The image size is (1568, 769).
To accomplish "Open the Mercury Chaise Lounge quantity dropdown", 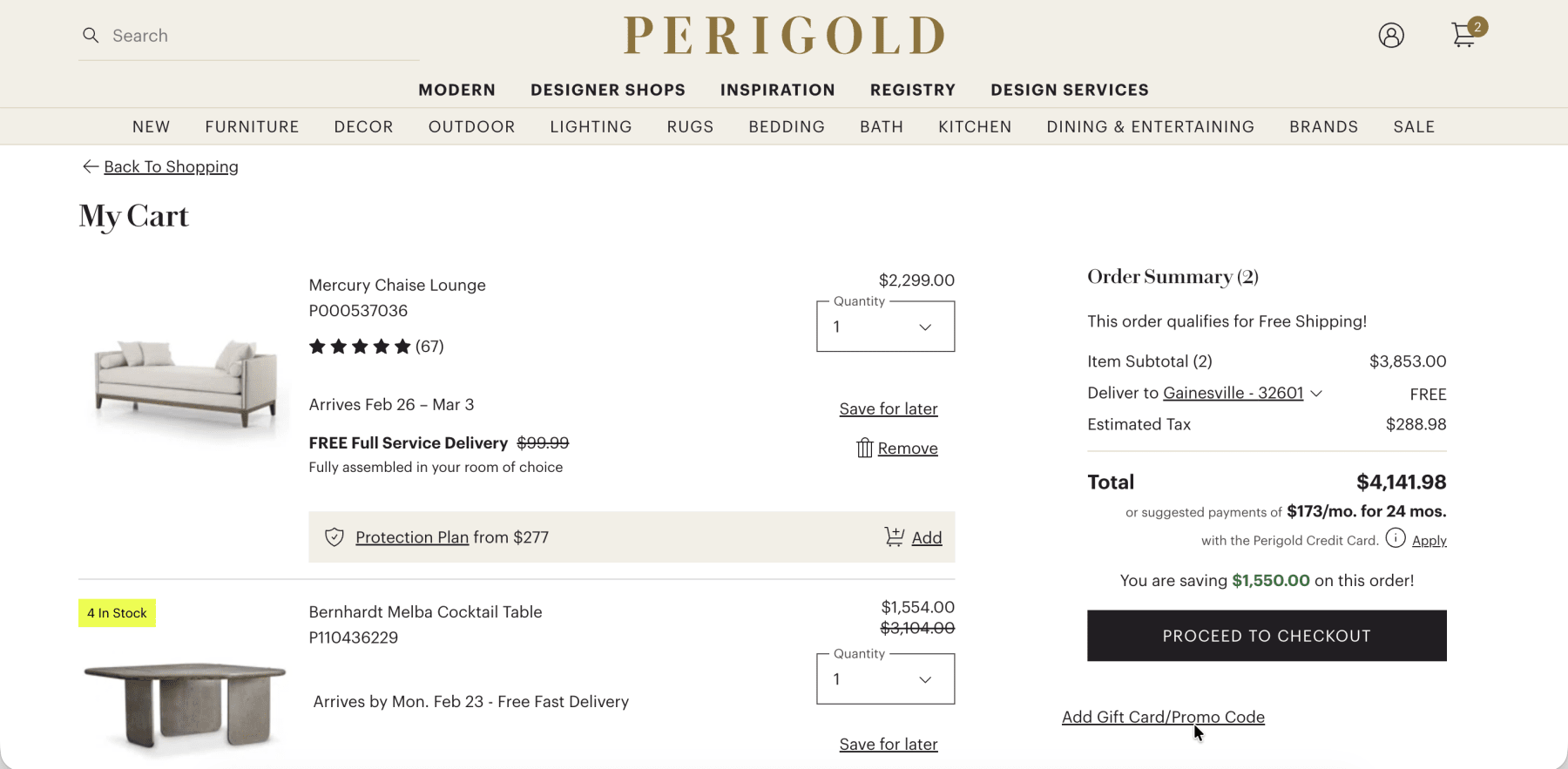I will pyautogui.click(x=884, y=326).
